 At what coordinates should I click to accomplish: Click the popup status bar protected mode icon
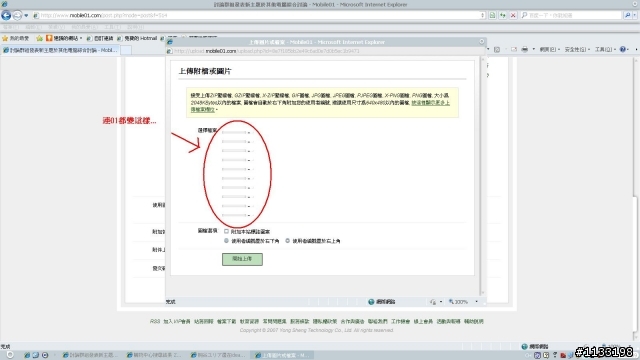click(x=433, y=302)
